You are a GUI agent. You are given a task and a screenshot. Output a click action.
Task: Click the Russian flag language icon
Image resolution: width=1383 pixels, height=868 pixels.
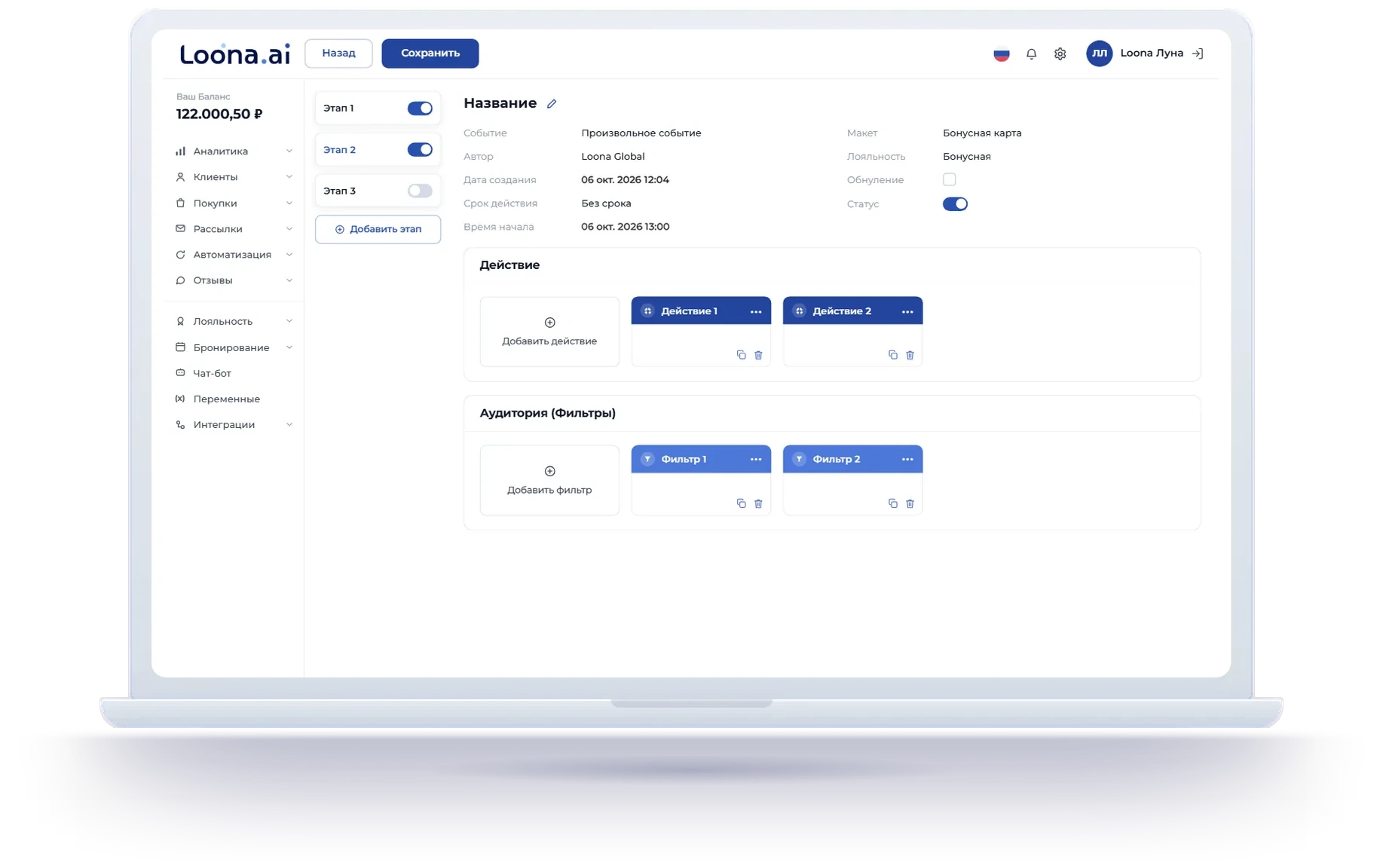(x=1001, y=53)
